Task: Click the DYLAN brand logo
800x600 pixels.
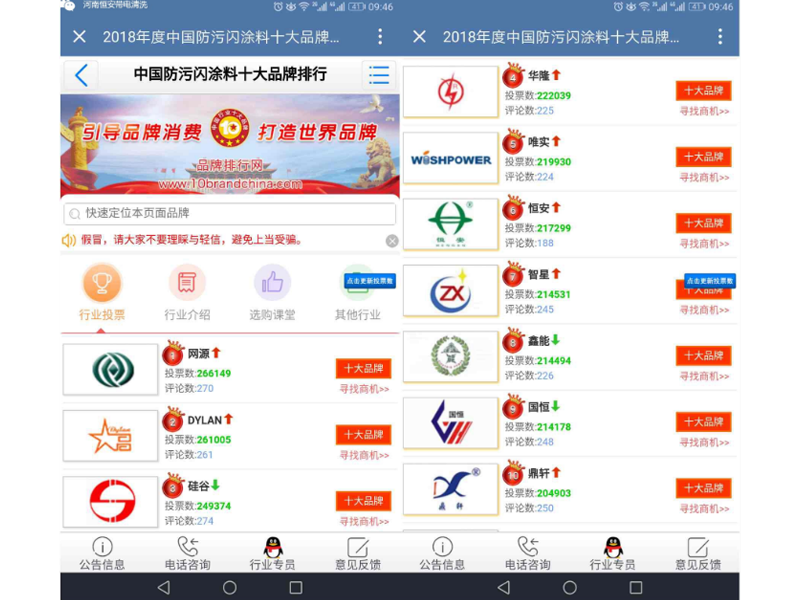Action: 109,435
